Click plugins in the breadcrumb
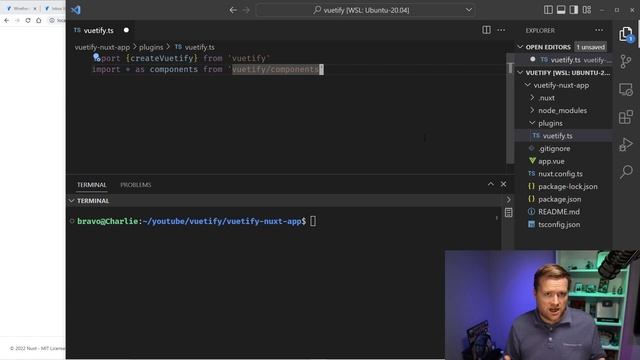Viewport: 640px width, 360px height. (151, 47)
